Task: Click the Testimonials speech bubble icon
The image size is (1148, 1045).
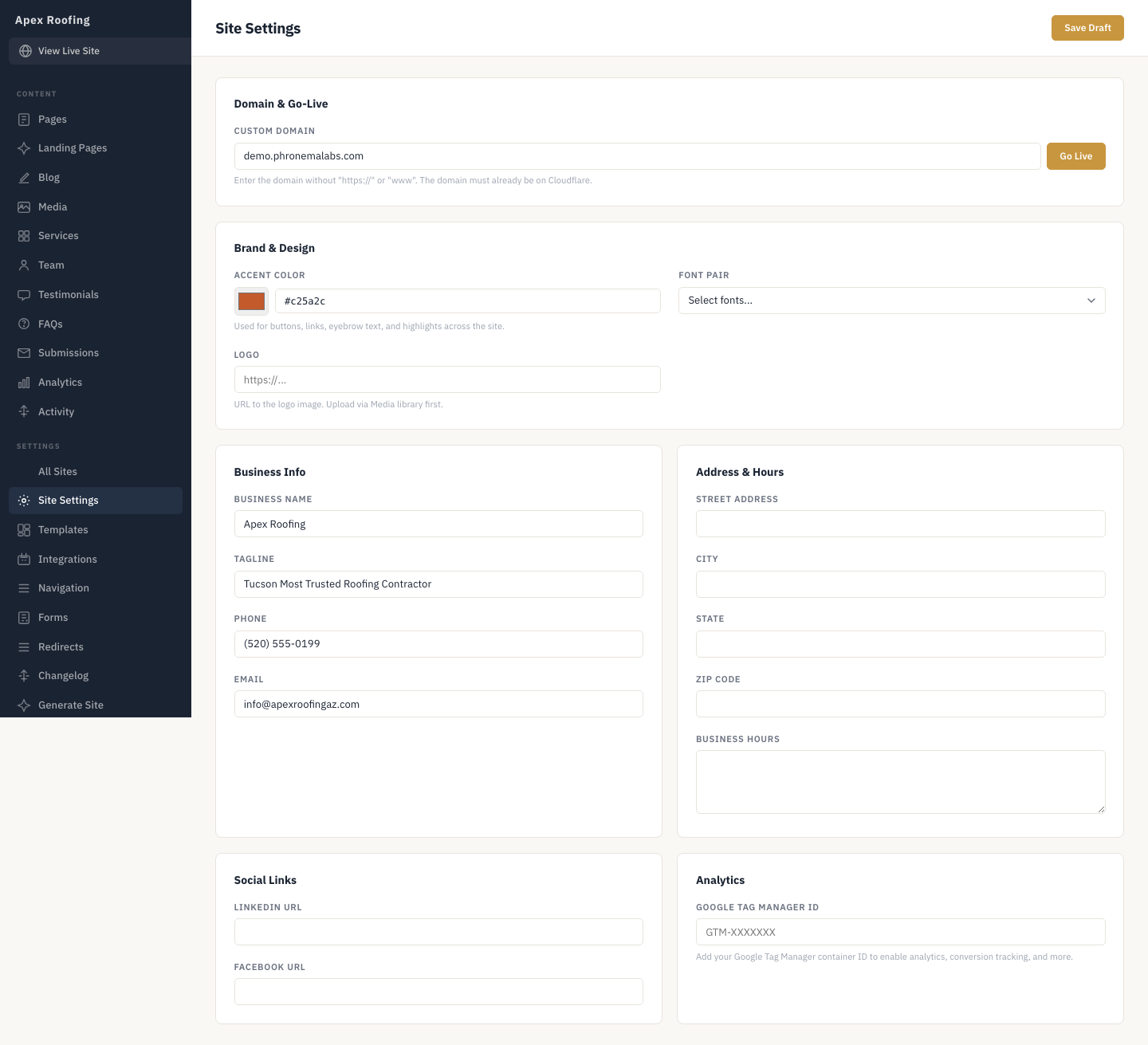Action: point(24,295)
